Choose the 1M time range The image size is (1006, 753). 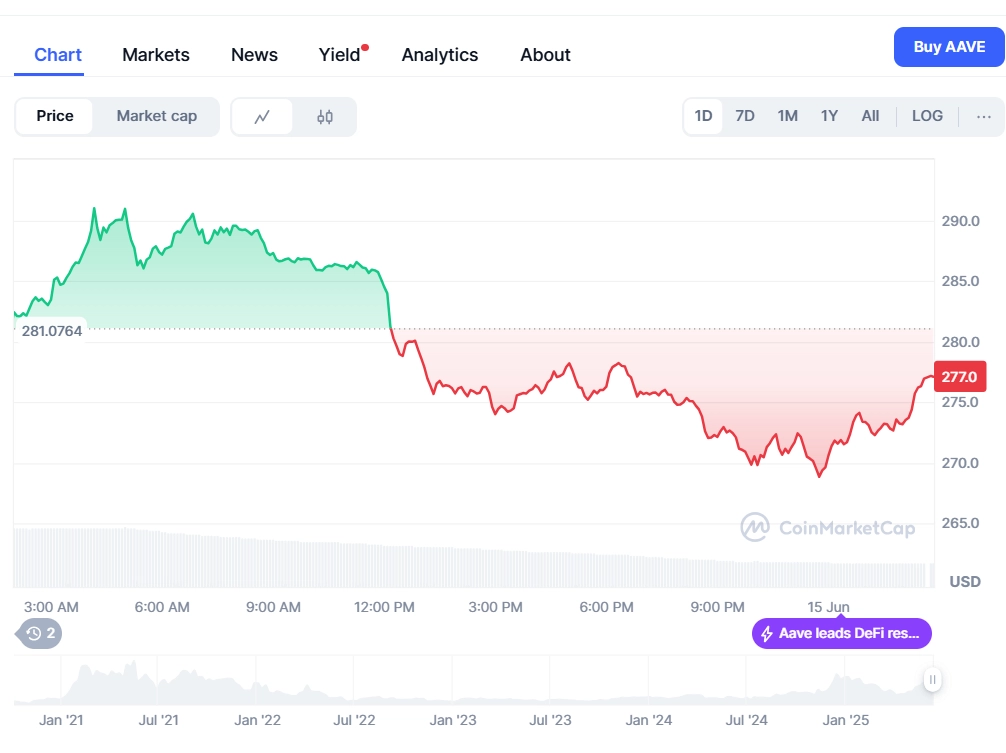pyautogui.click(x=787, y=116)
